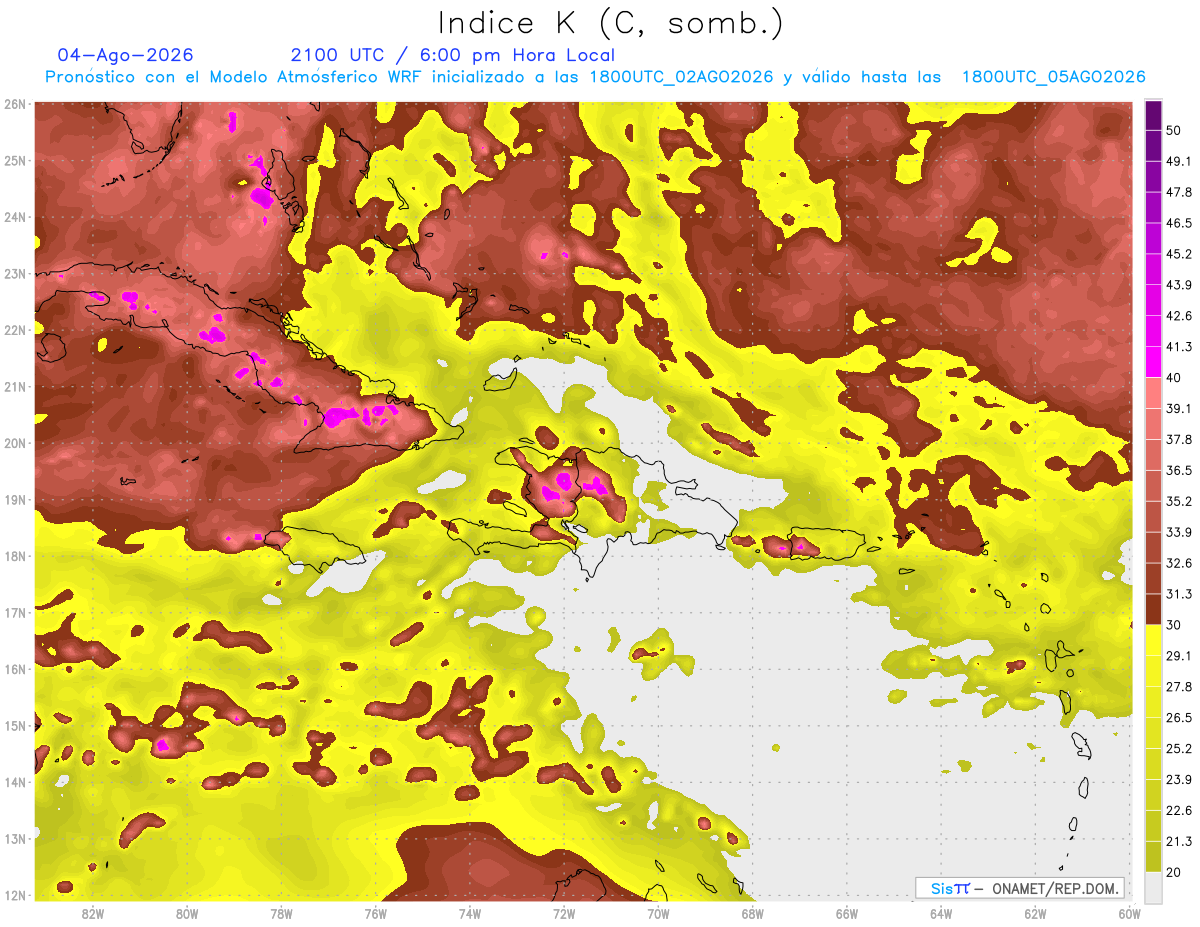Click the latitude label '14N'
Viewport: 1200px width, 927px height.
15,782
